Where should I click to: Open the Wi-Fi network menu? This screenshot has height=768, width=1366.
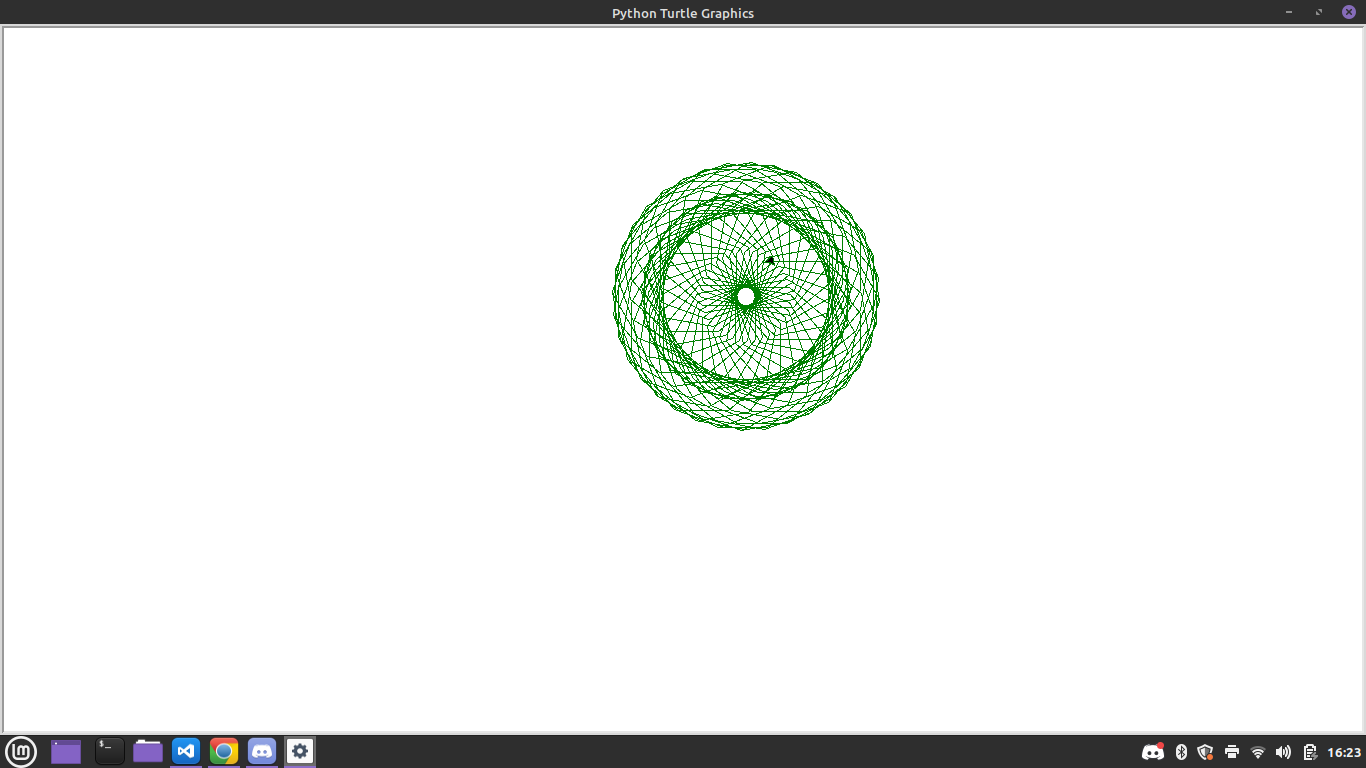click(x=1258, y=752)
